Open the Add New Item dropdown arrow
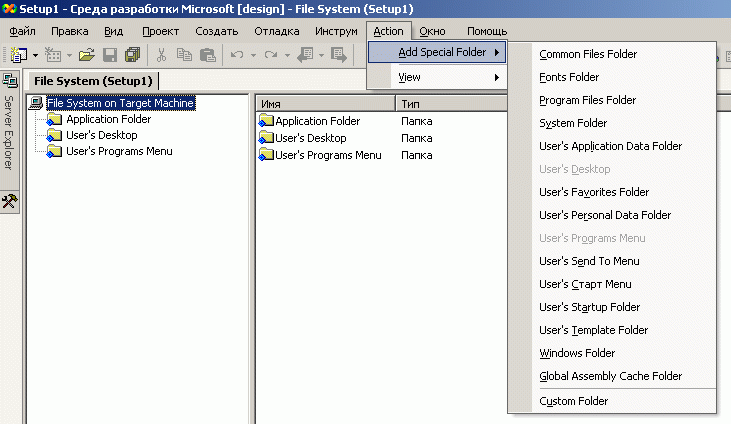The image size is (731, 424). click(69, 56)
